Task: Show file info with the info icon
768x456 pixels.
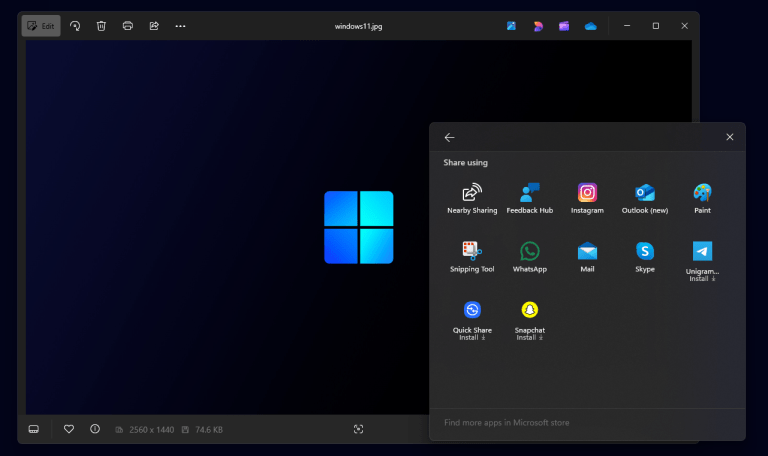Action: click(x=95, y=429)
